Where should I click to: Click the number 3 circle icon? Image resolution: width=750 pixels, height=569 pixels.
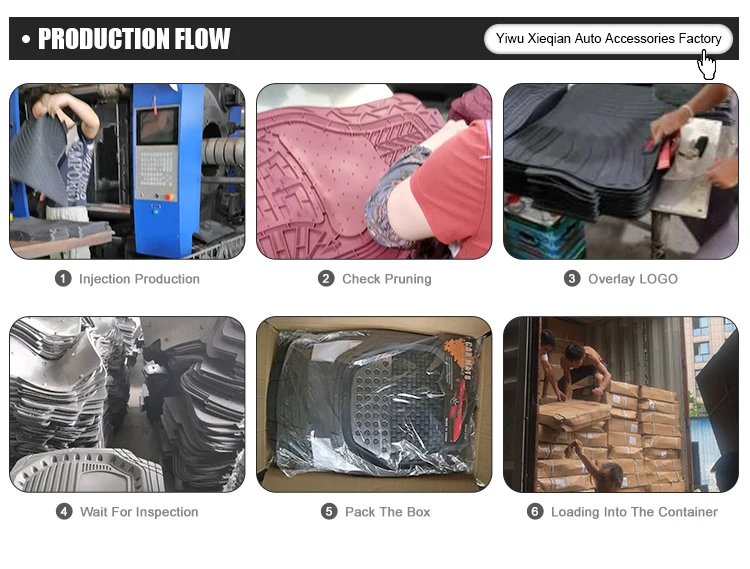[572, 278]
